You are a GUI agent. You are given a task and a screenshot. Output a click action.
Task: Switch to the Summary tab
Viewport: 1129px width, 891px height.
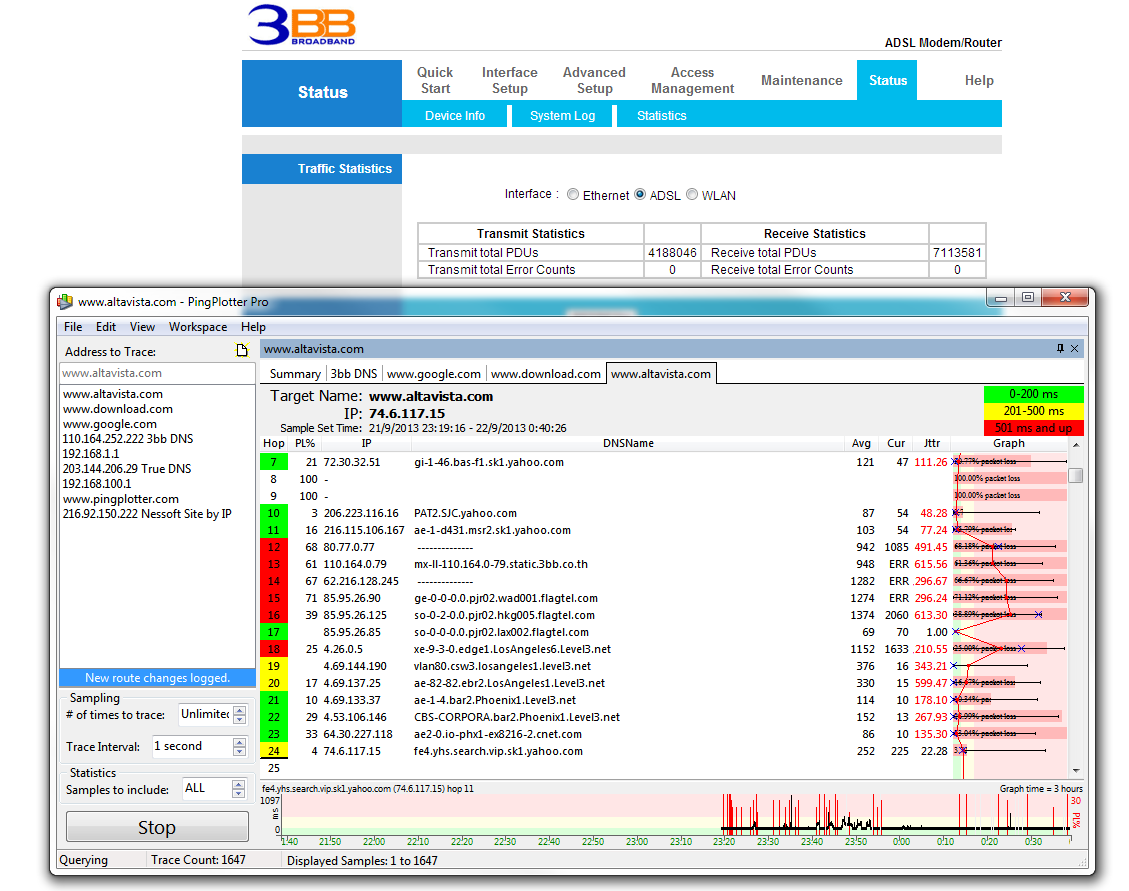tap(295, 374)
